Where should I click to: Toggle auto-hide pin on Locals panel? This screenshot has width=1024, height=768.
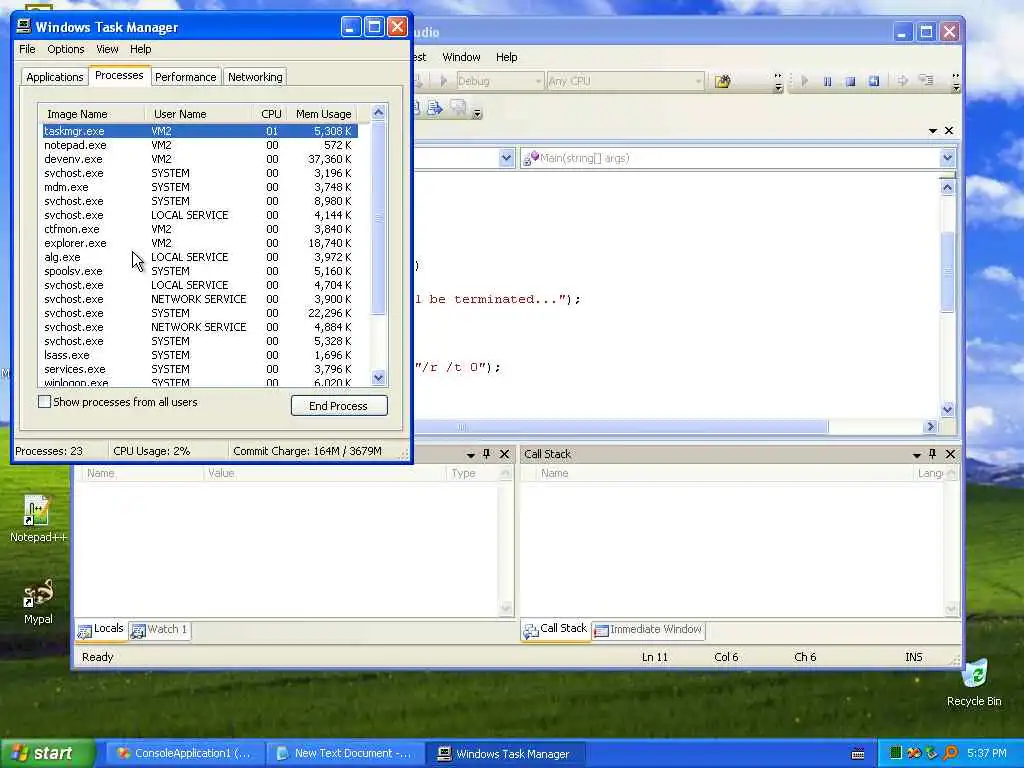pos(487,454)
